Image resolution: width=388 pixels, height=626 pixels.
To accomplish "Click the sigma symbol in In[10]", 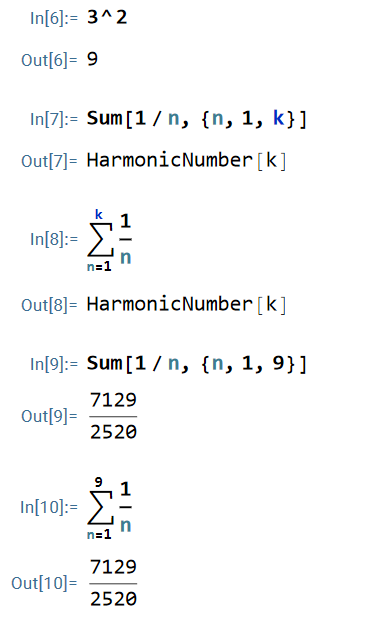I will [101, 508].
